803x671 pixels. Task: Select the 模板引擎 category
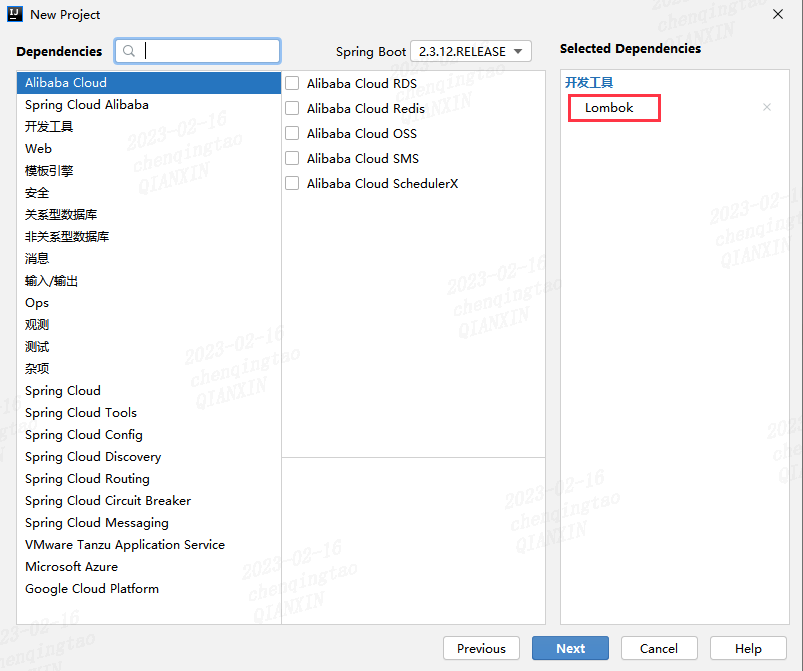pyautogui.click(x=149, y=171)
